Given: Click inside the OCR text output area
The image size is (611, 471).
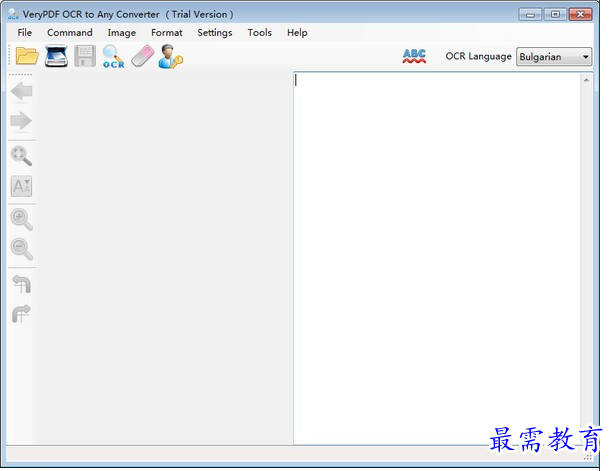Looking at the screenshot, I should point(437,258).
